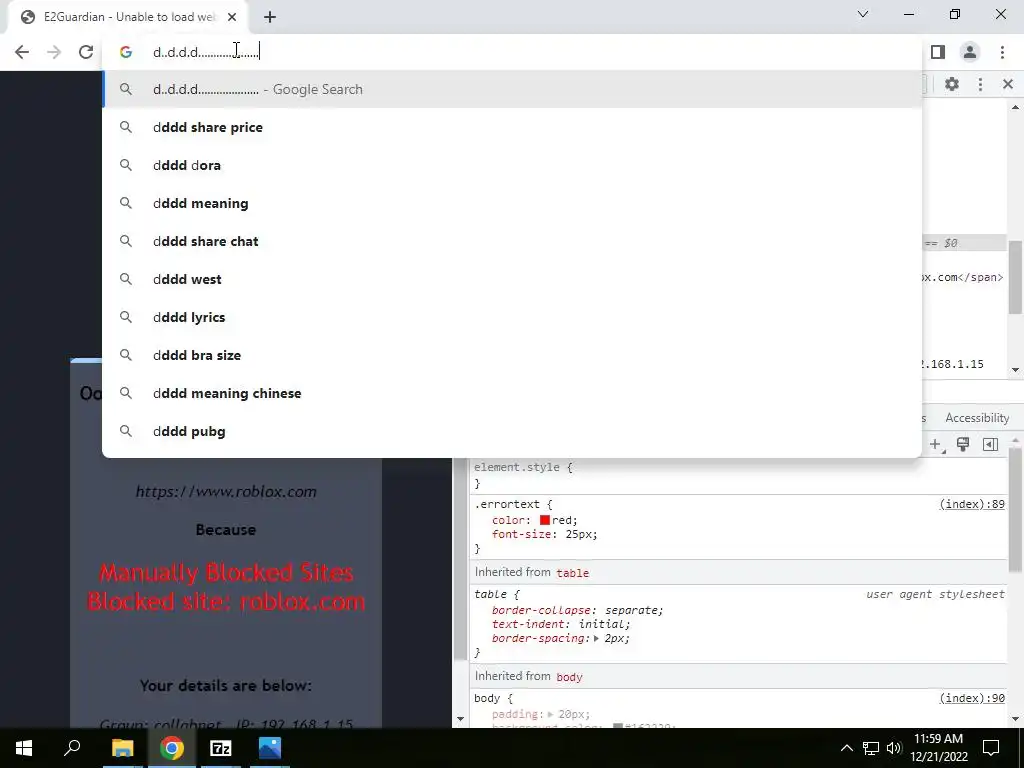Click Chrome icon in taskbar

[172, 748]
